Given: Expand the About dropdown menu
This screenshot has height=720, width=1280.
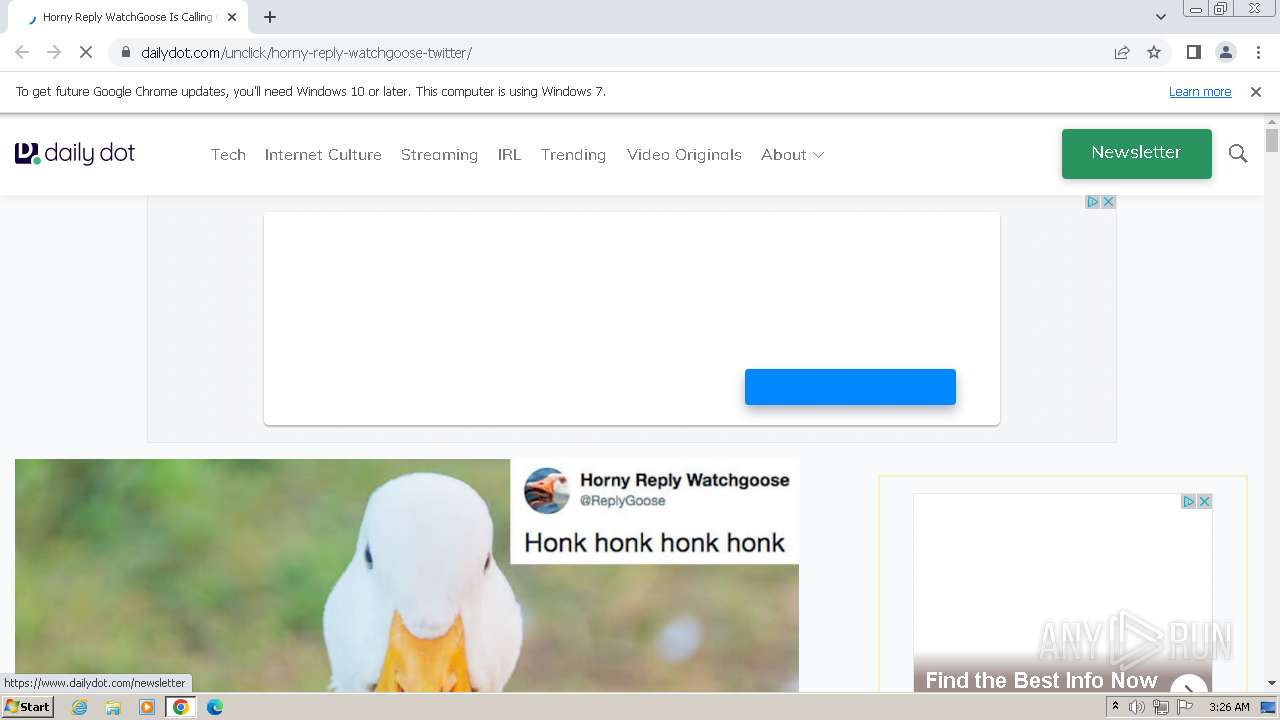Looking at the screenshot, I should pyautogui.click(x=792, y=154).
